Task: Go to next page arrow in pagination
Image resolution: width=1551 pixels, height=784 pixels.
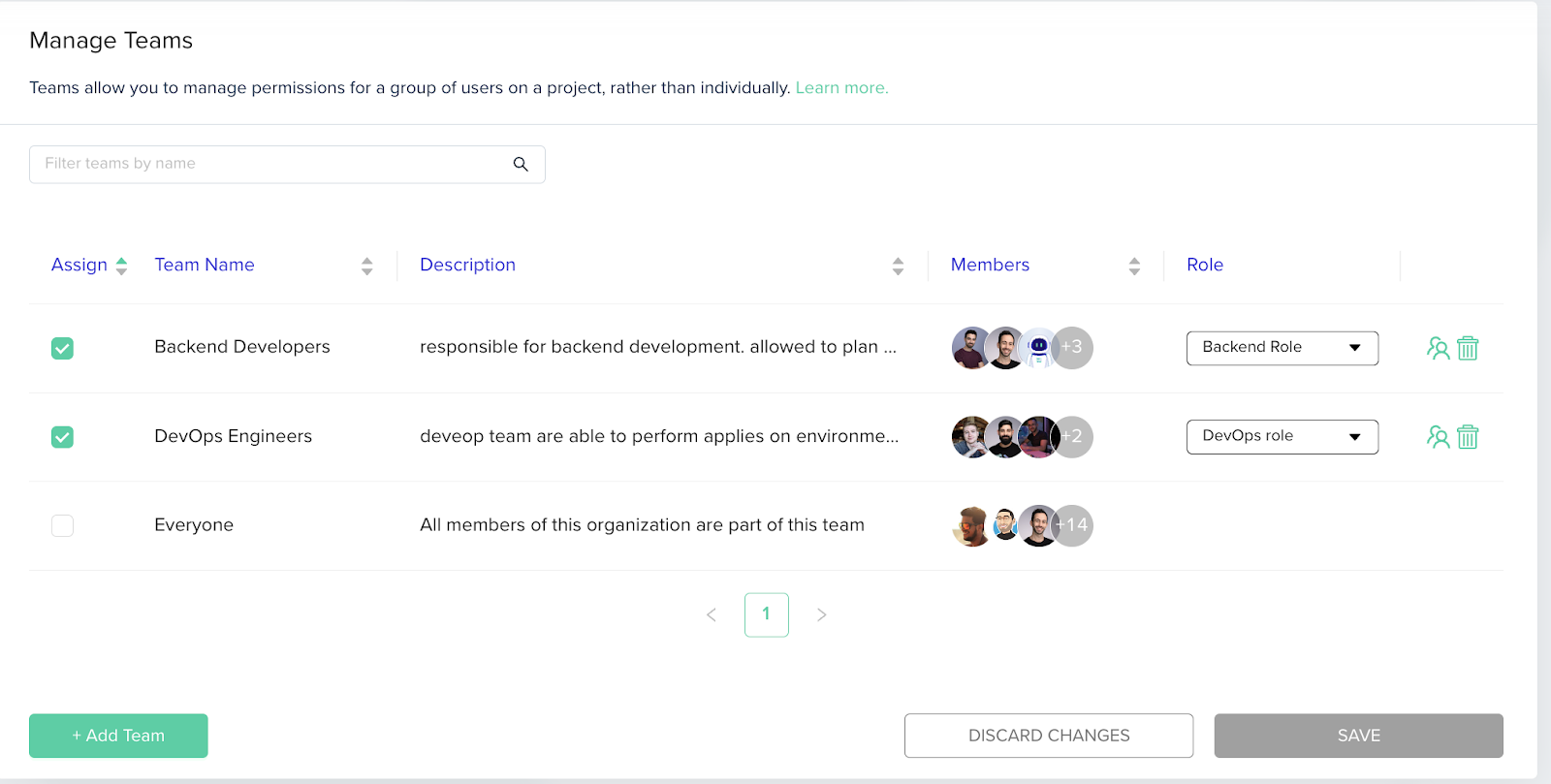Action: (x=821, y=614)
